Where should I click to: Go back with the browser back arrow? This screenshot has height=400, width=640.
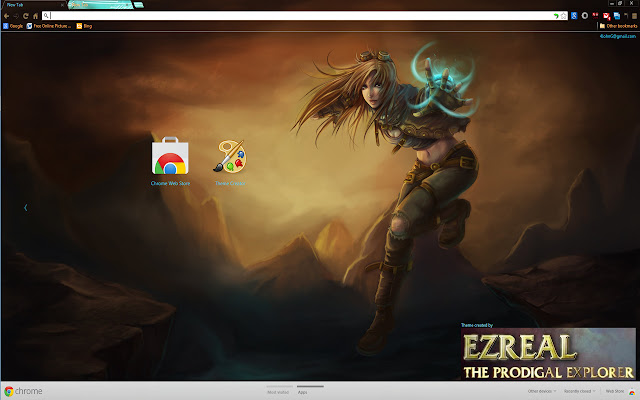[x=6, y=16]
